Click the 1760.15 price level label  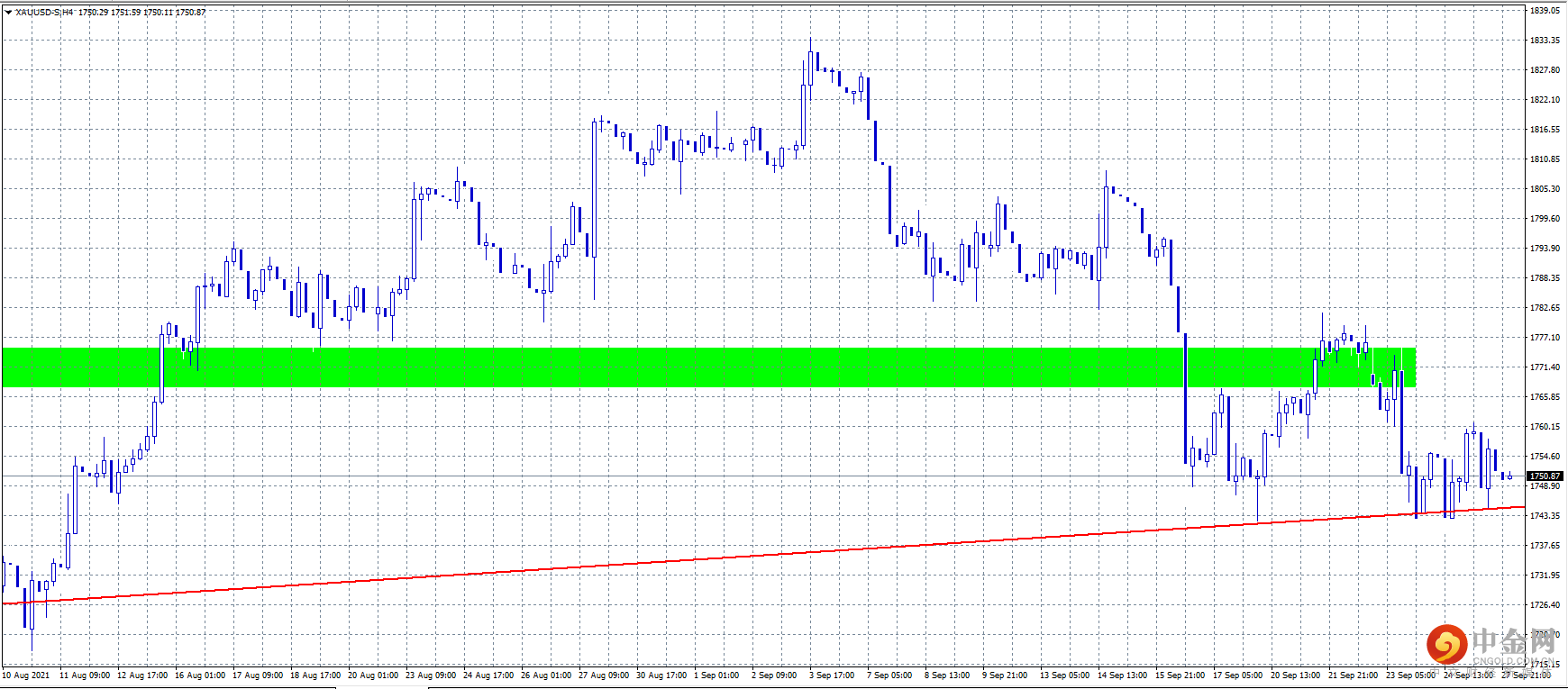pyautogui.click(x=1545, y=427)
